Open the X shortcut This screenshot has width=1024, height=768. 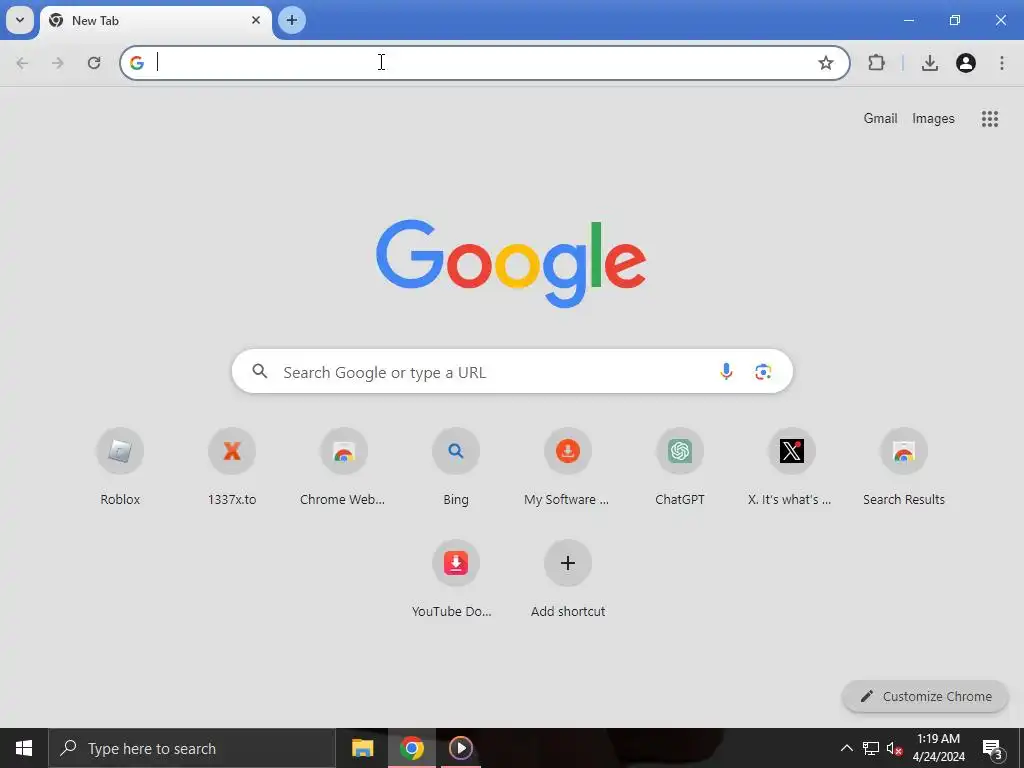pos(792,468)
